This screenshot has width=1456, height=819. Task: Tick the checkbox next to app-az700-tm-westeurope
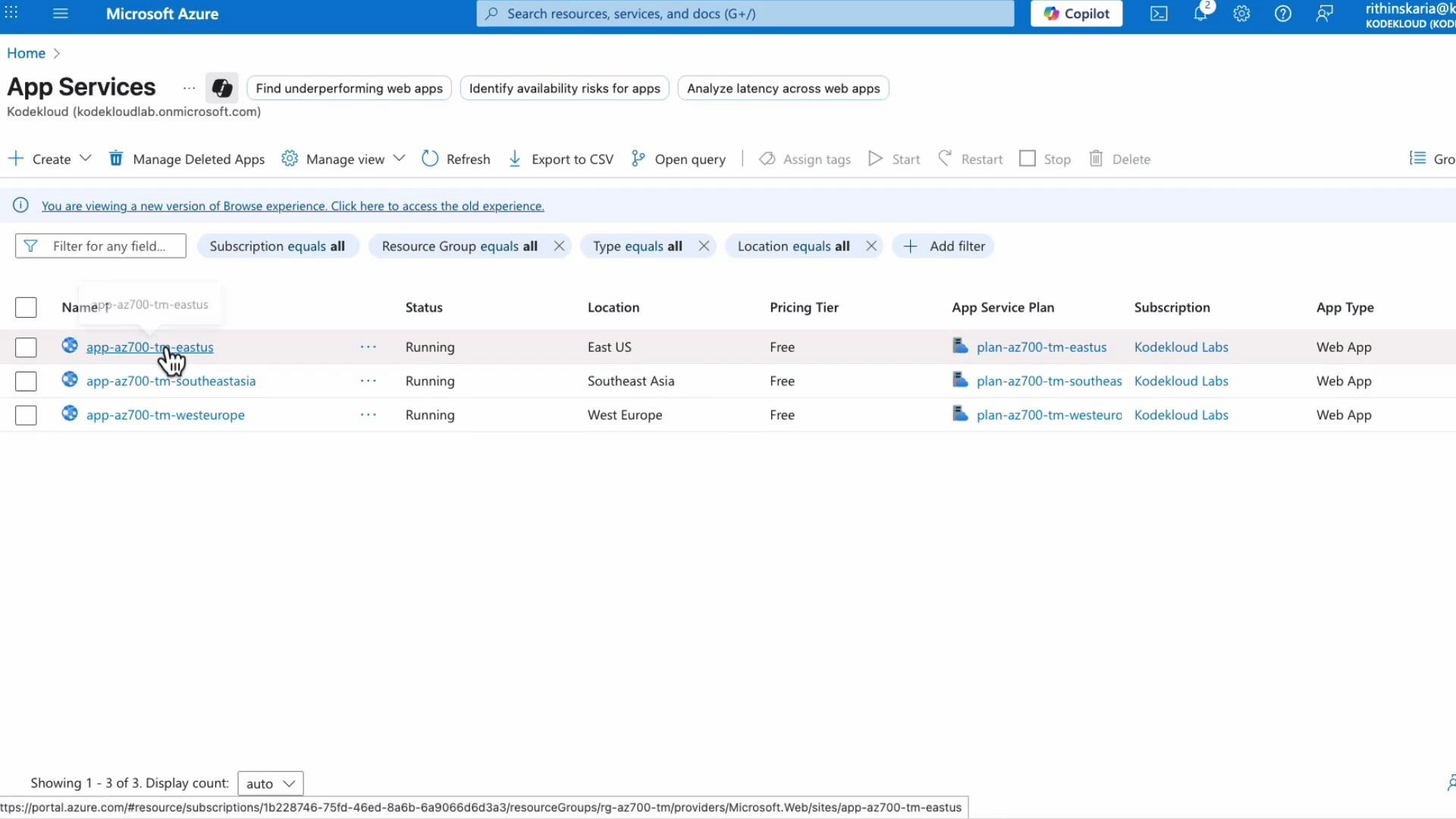26,415
